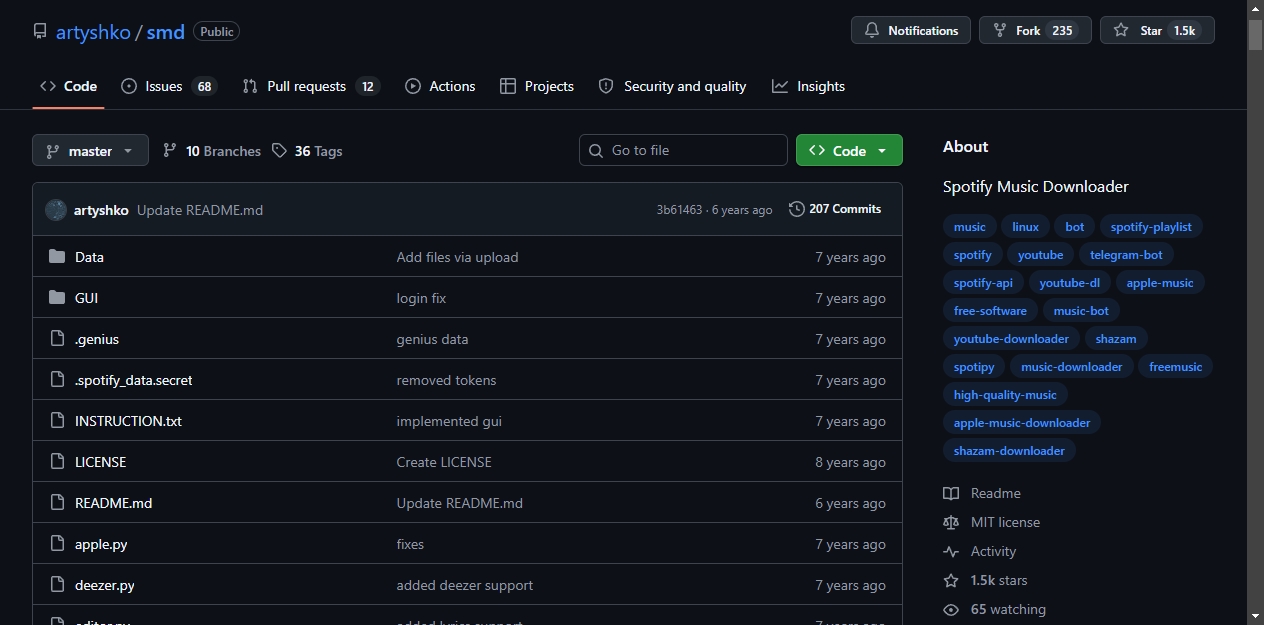Viewport: 1264px width, 625px height.
Task: Open 'removed tokens' commit message
Action: click(x=446, y=380)
